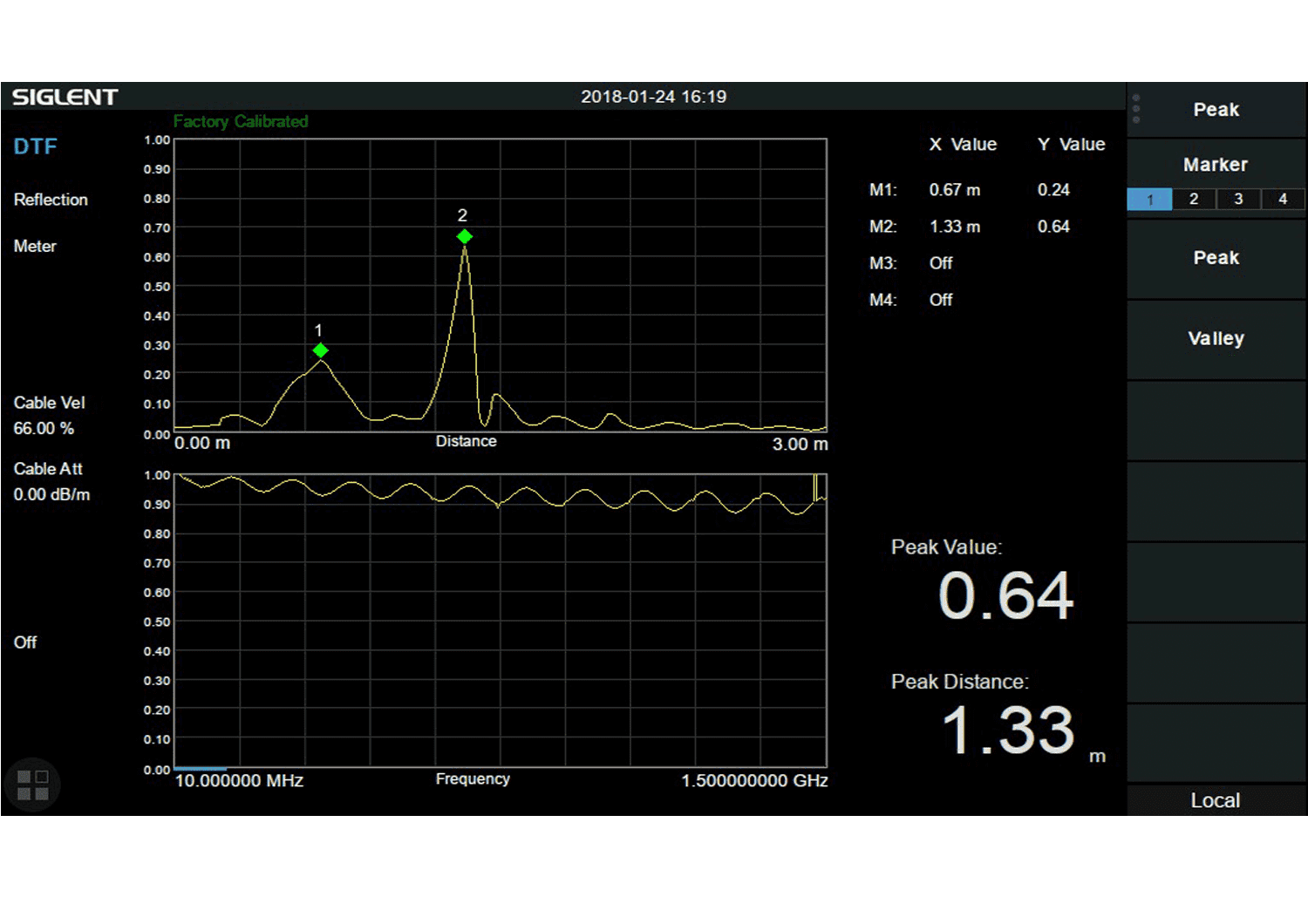The height and width of the screenshot is (924, 1308).
Task: Click the X Value column header
Action: [x=963, y=145]
